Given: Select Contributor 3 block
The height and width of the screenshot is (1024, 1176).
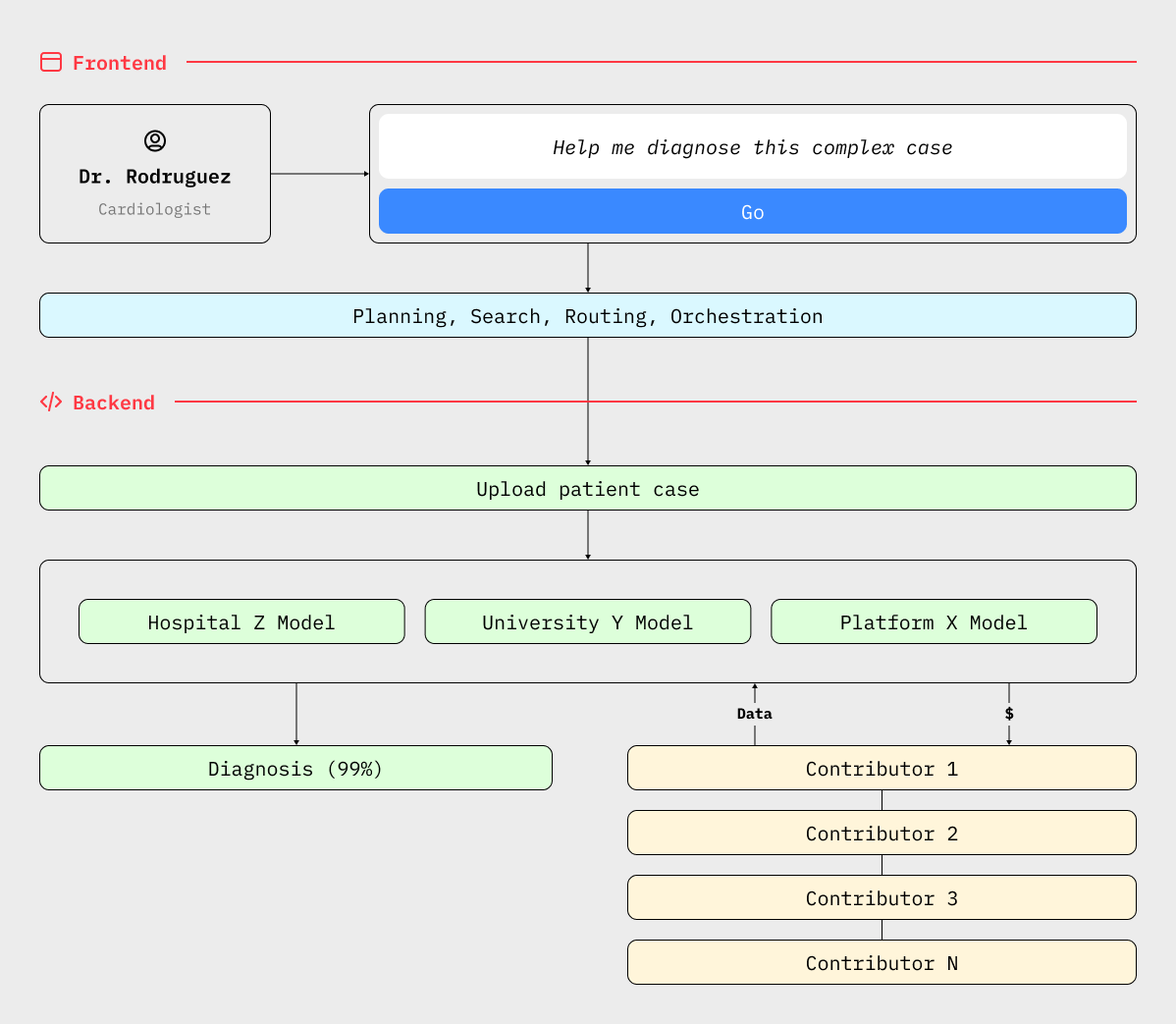Looking at the screenshot, I should (x=882, y=898).
